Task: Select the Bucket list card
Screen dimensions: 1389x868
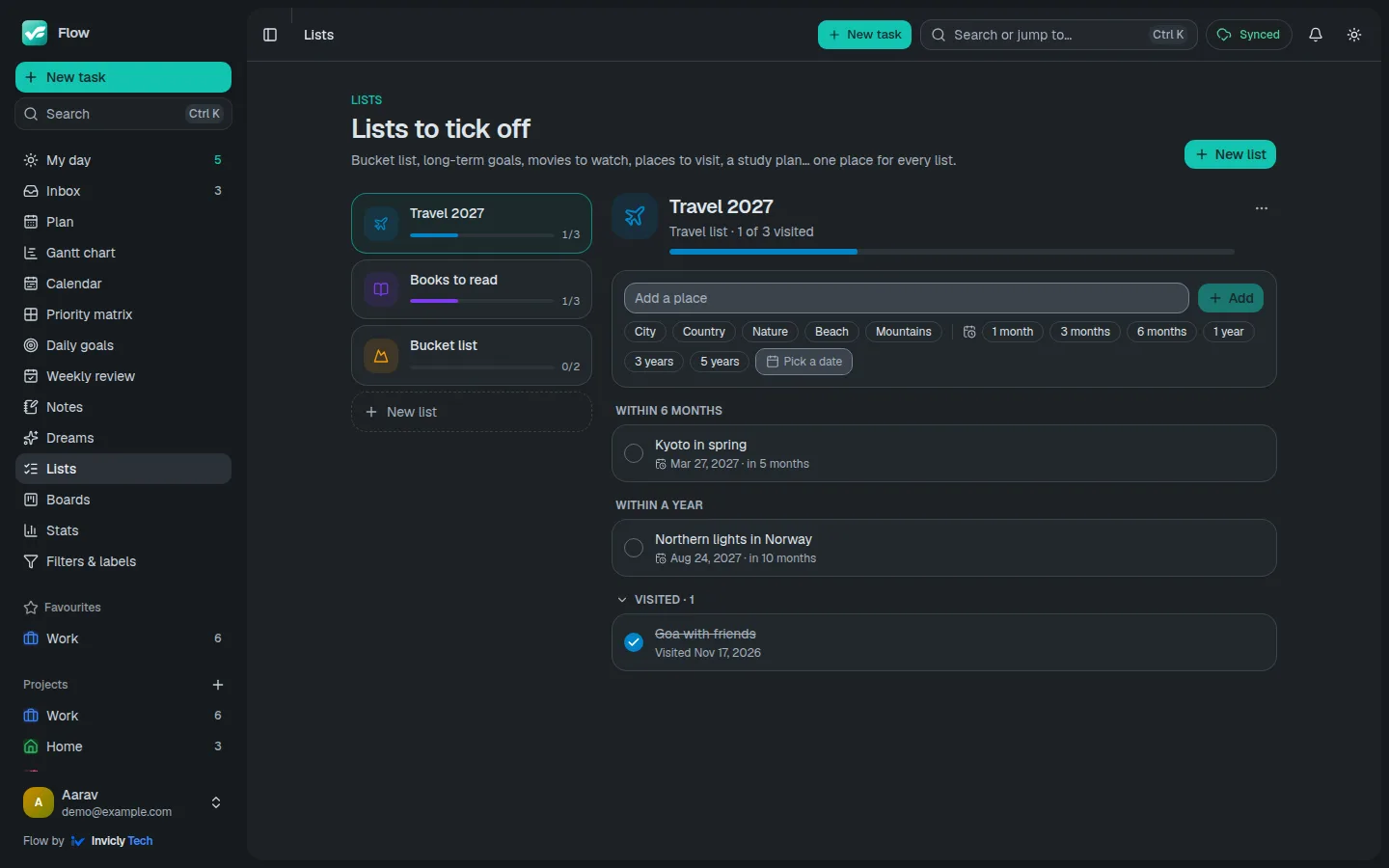Action: pyautogui.click(x=472, y=355)
